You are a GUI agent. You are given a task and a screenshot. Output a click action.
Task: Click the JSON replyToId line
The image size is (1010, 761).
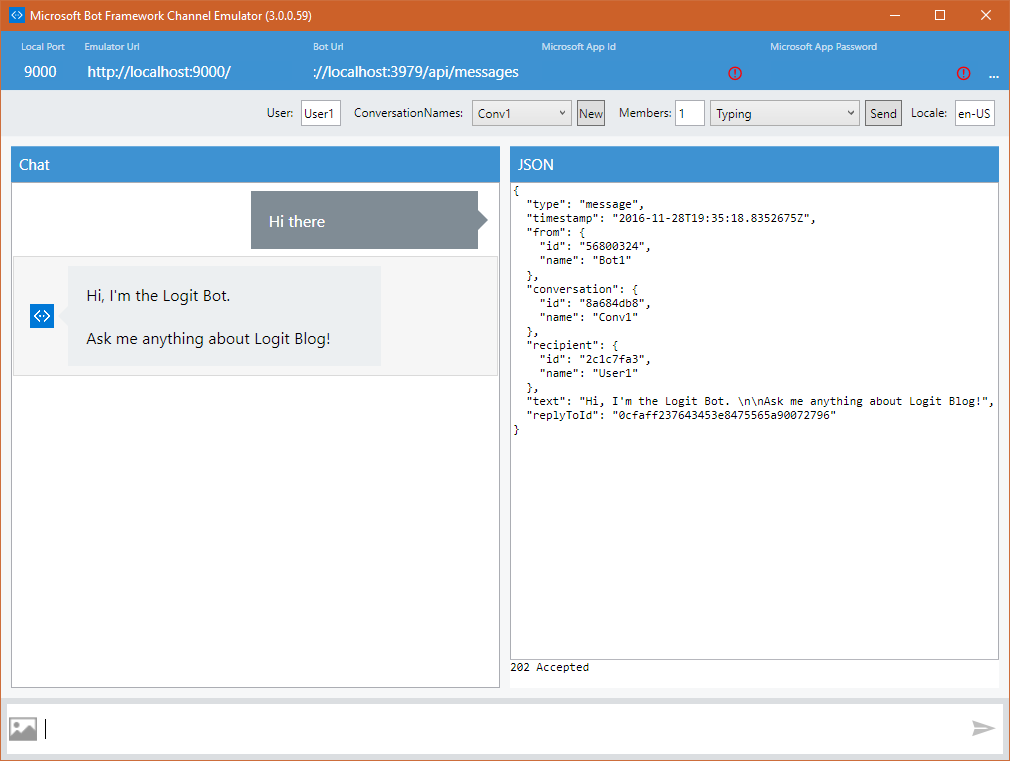pos(681,415)
